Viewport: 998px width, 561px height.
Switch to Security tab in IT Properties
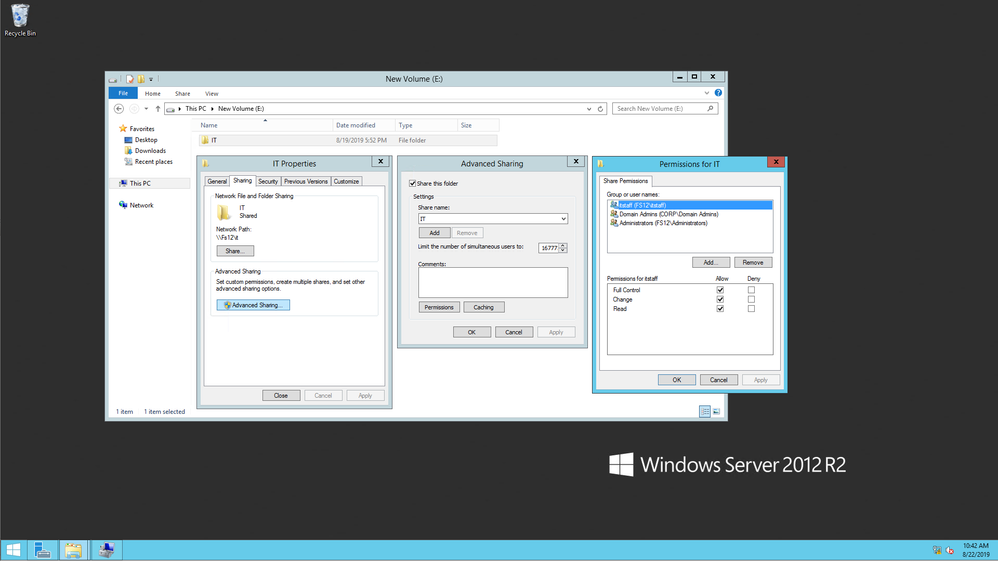268,181
